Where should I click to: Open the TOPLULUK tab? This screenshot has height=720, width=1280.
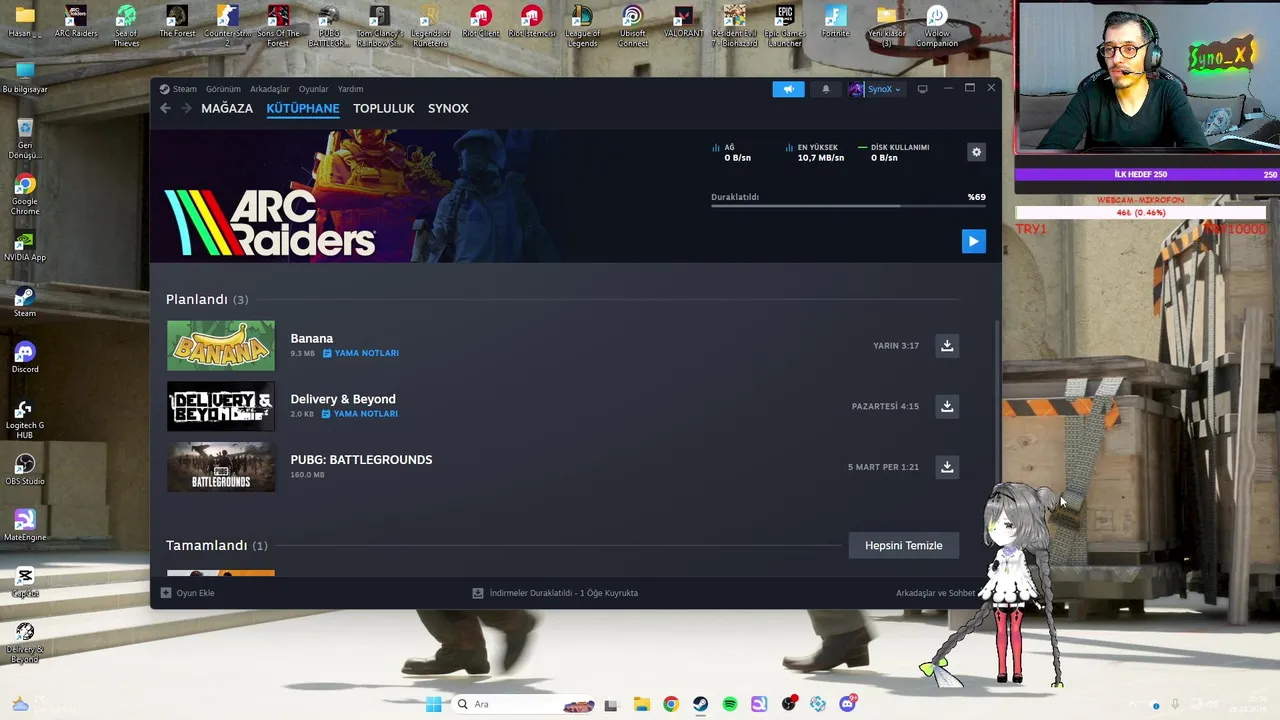[x=383, y=108]
